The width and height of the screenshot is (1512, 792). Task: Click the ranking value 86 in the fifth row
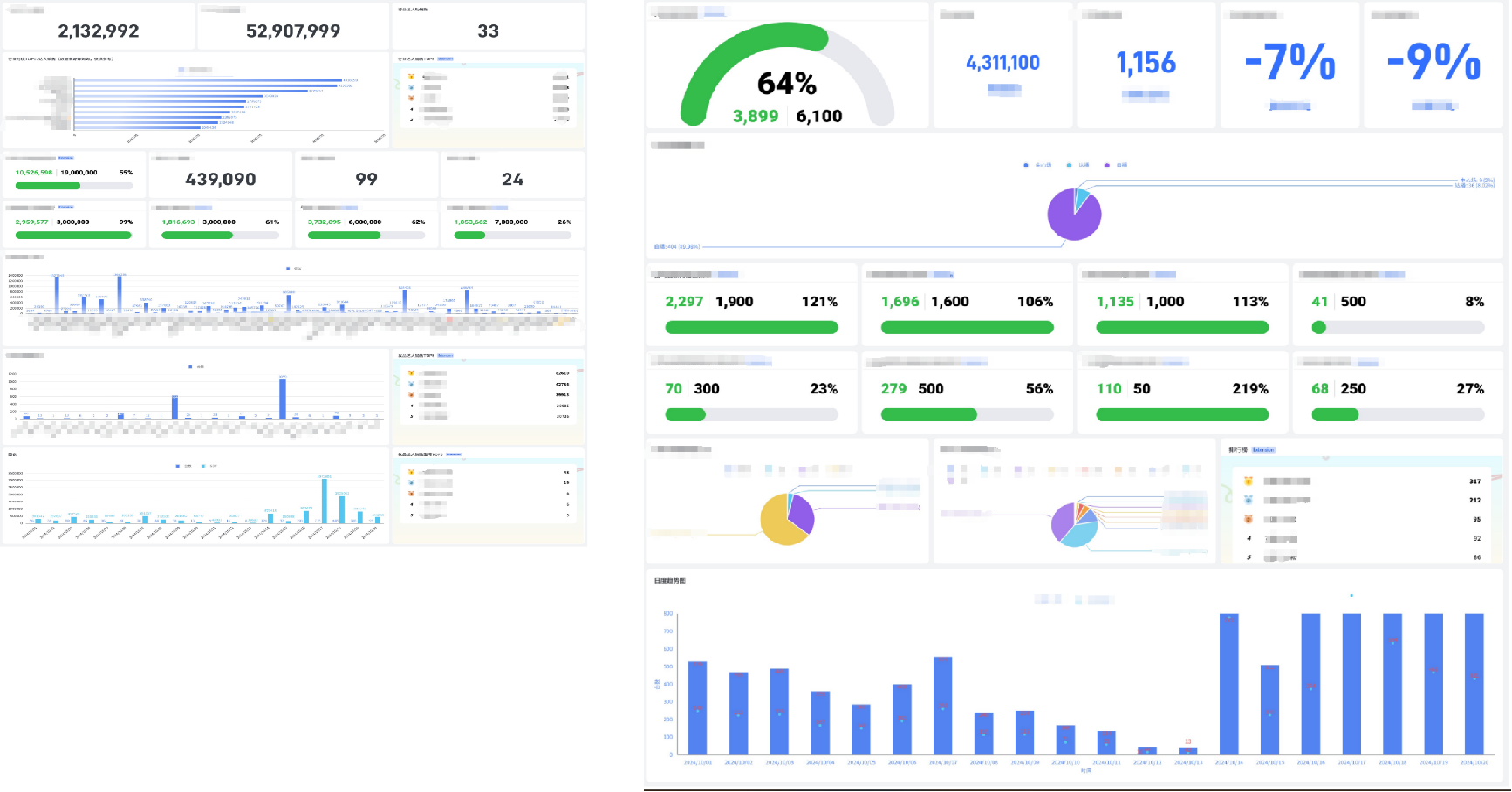pos(1476,557)
